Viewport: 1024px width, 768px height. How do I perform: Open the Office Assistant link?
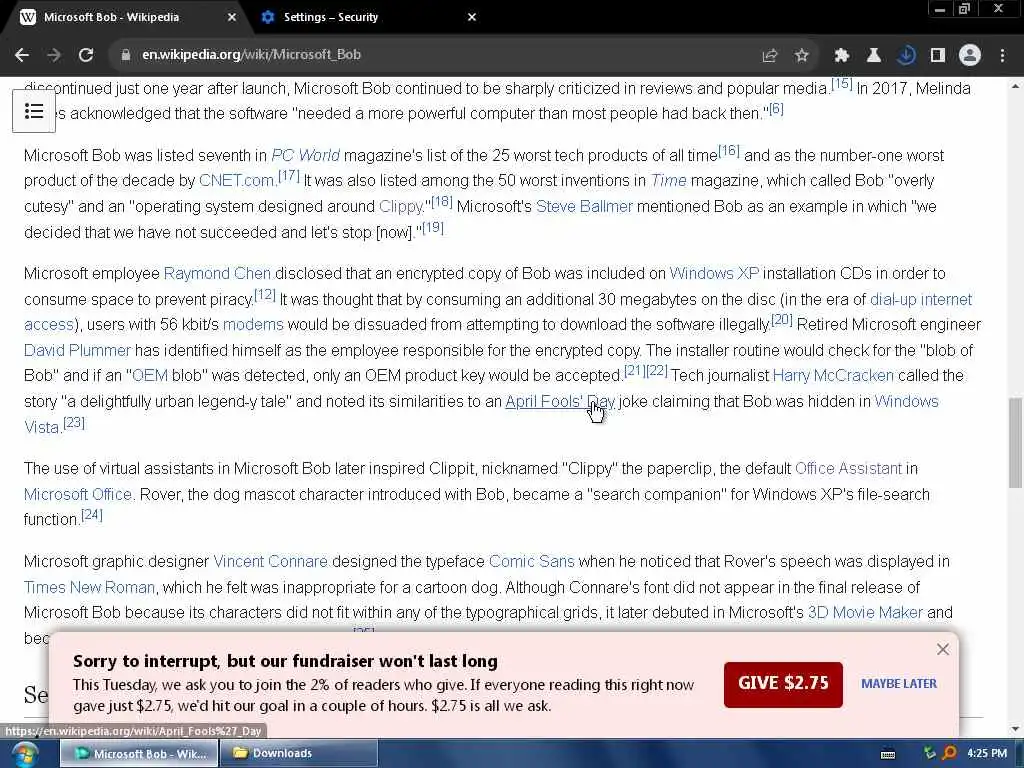(848, 469)
